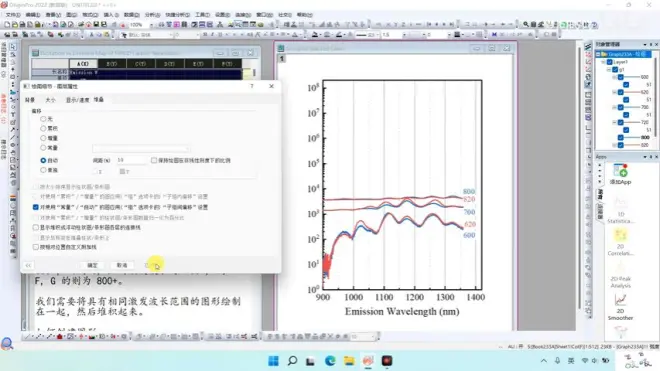Uncheck the Layer1 checkbox in object manager
Screen dimensions: 660x371
point(609,62)
